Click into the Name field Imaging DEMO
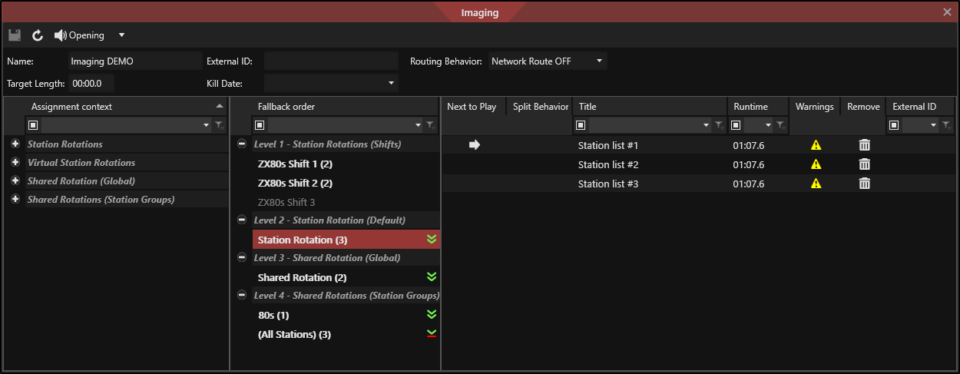Image resolution: width=960 pixels, height=374 pixels. click(x=135, y=61)
